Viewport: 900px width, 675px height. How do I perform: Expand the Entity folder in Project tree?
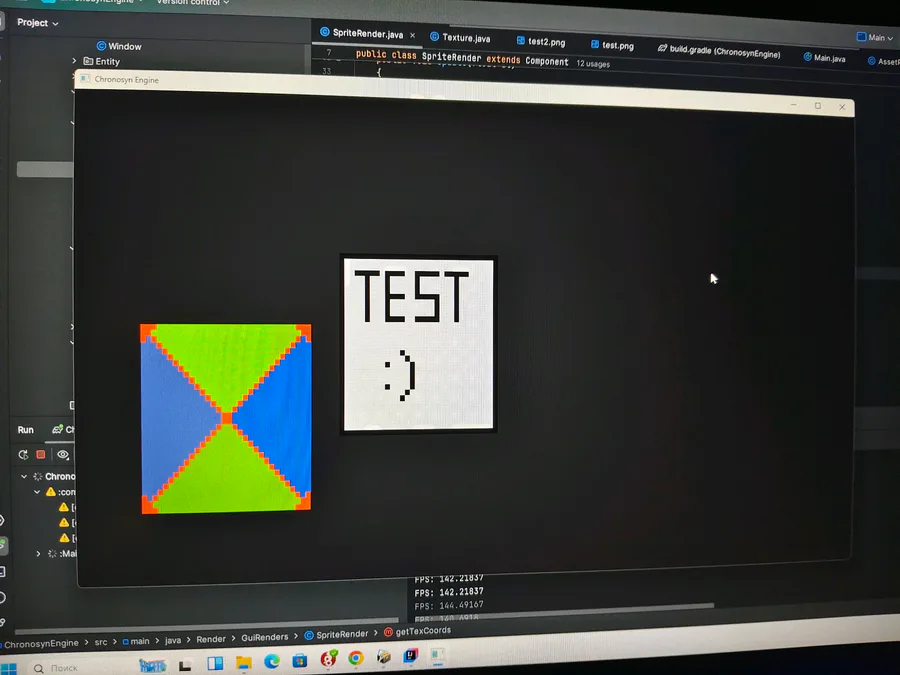pyautogui.click(x=74, y=60)
